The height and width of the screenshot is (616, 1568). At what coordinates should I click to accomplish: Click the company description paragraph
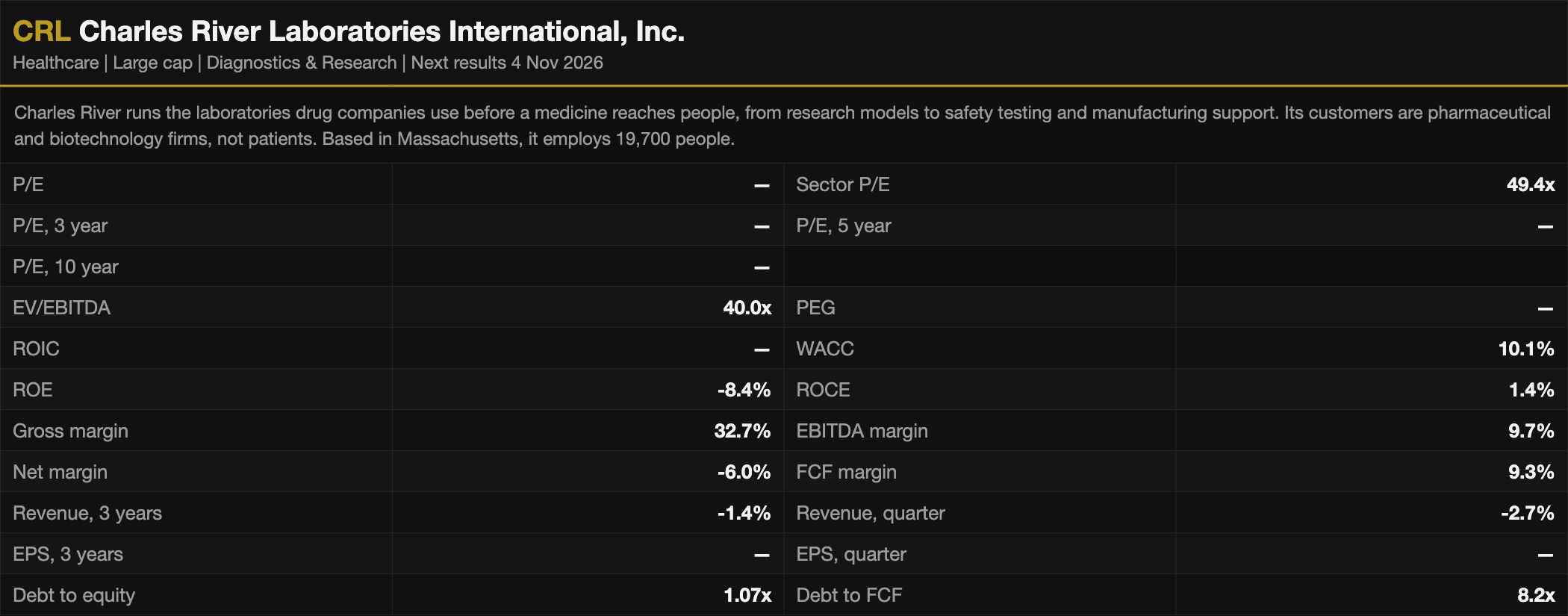783,125
